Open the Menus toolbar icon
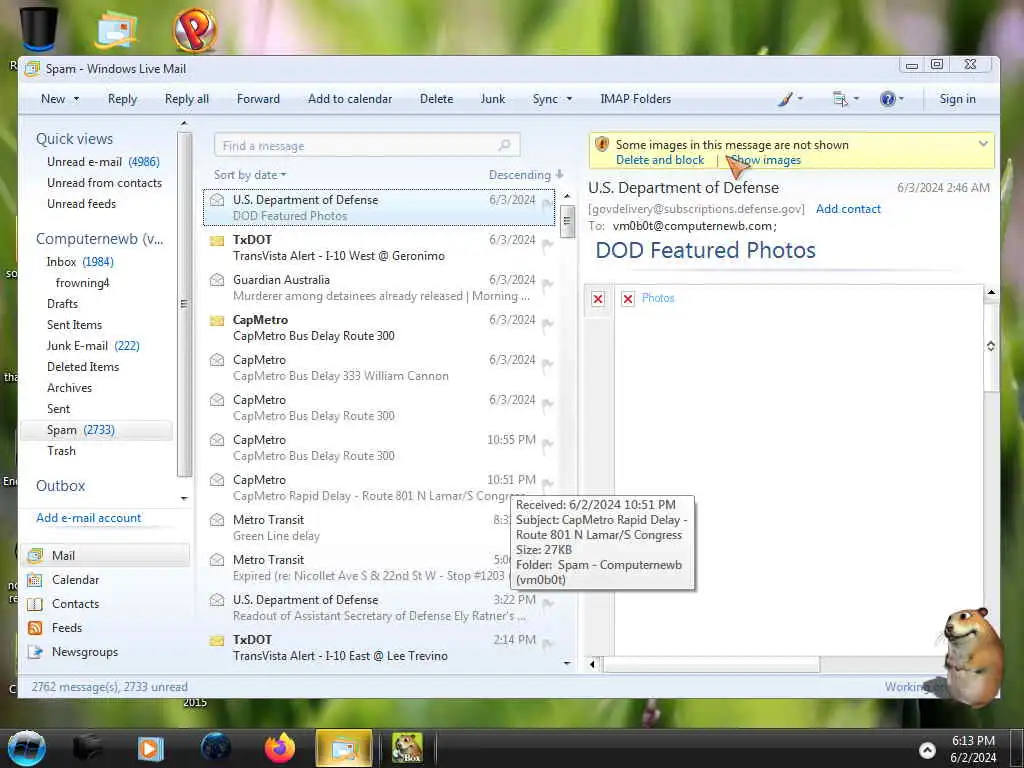 point(840,99)
